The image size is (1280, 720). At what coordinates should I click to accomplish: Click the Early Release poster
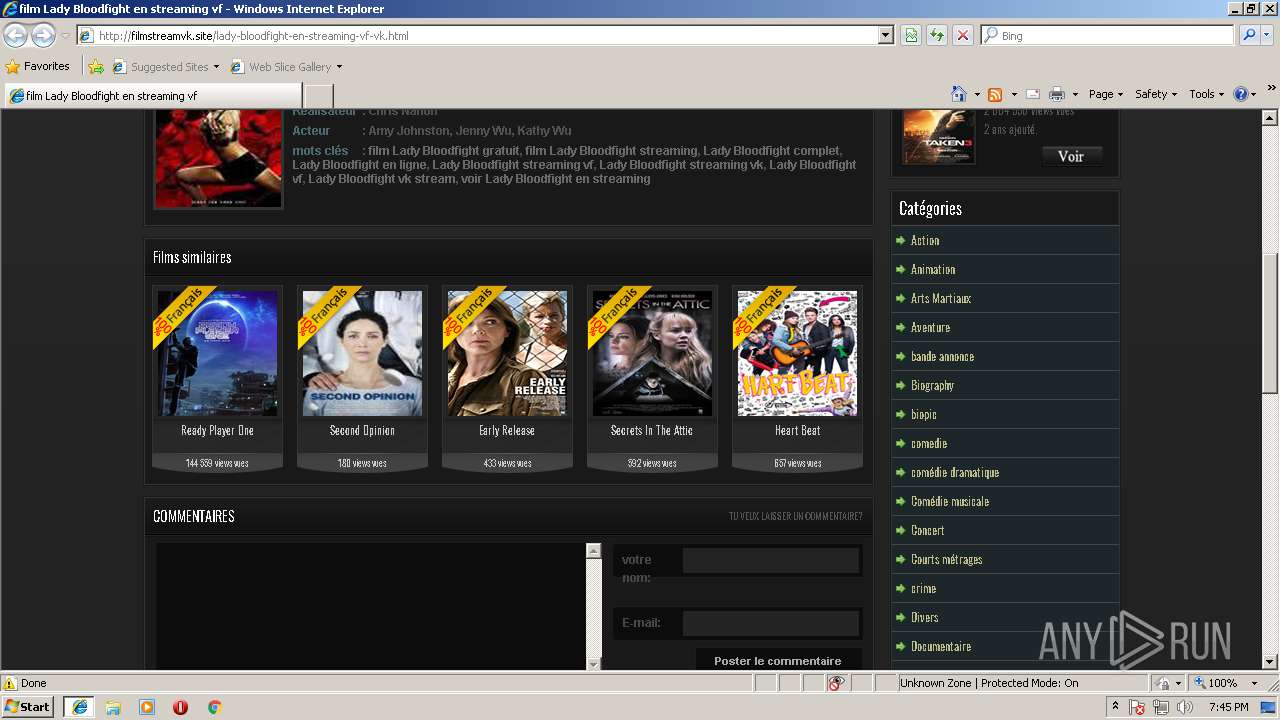[x=507, y=353]
